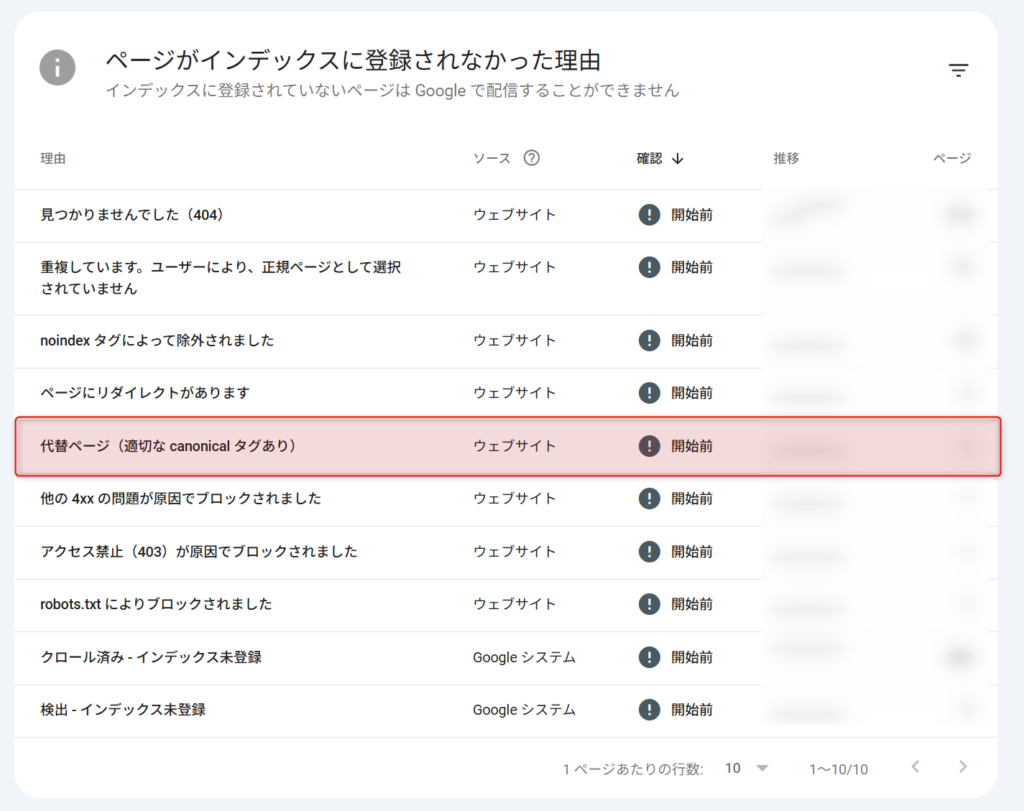Click the info icon beside the report title
The height and width of the screenshot is (811, 1024).
click(x=57, y=69)
